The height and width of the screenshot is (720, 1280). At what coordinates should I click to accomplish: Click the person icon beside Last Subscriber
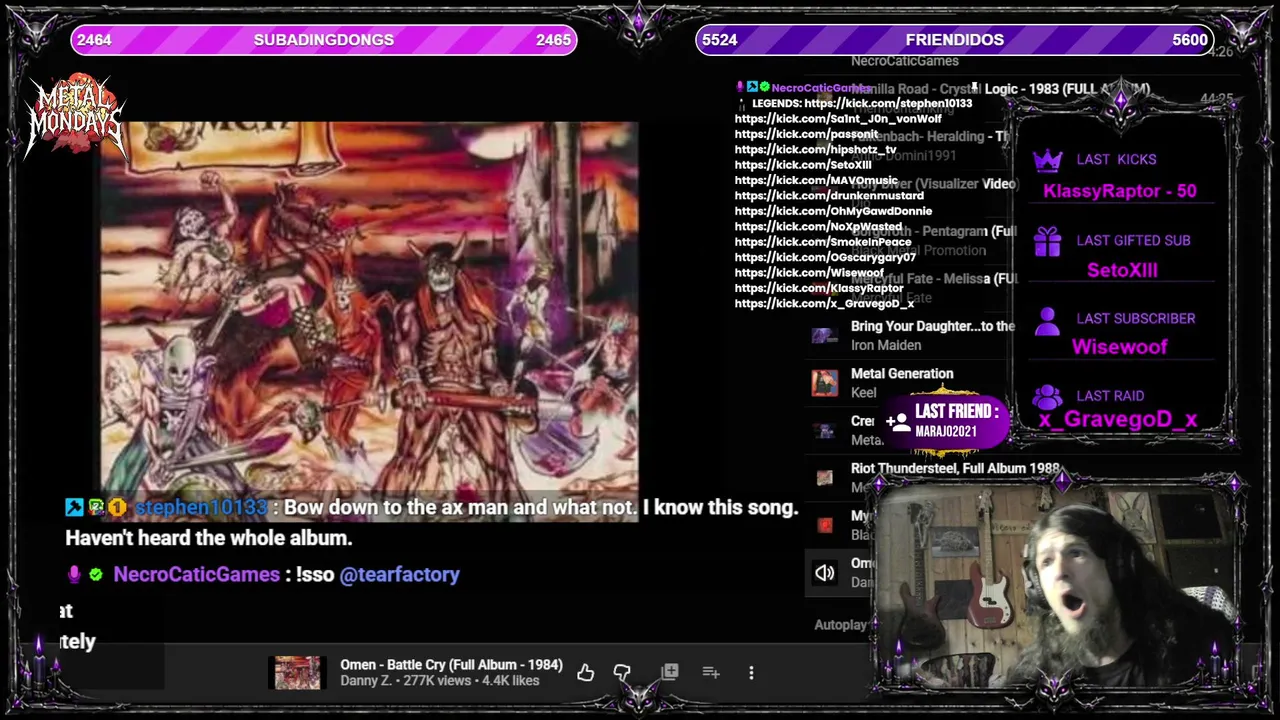click(1047, 320)
